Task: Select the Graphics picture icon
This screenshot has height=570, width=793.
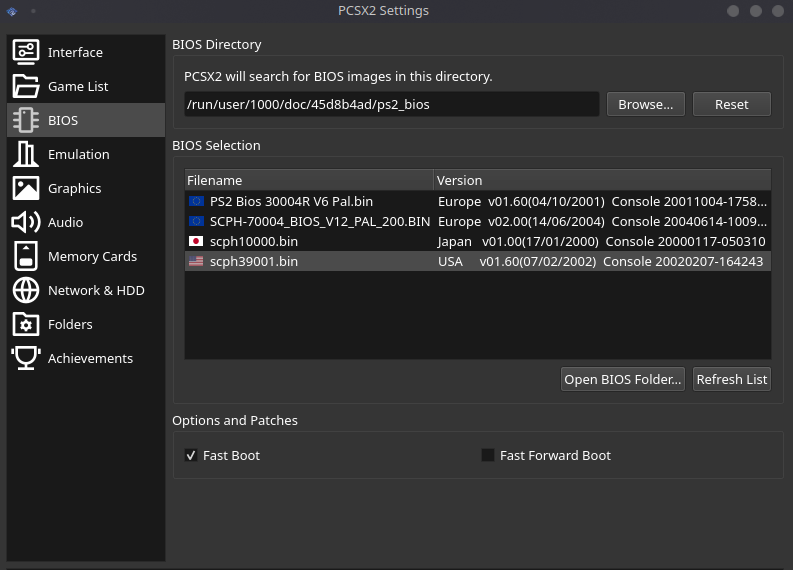Action: pos(26,188)
